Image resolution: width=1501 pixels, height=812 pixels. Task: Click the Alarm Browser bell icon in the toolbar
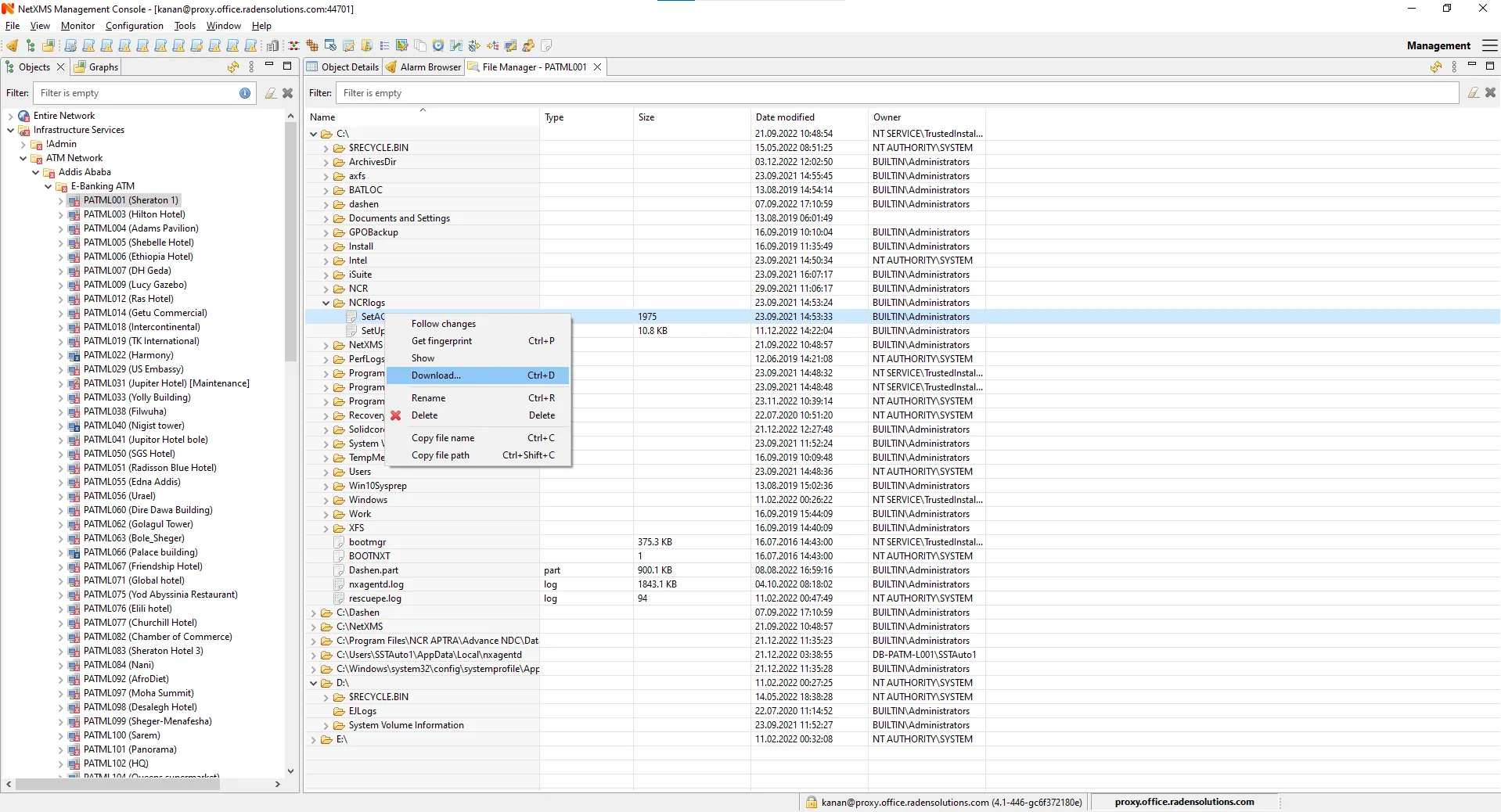click(x=12, y=46)
